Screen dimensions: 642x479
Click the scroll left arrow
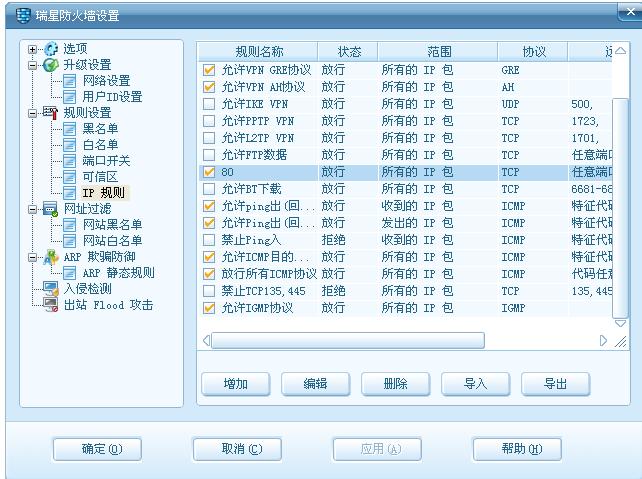pos(207,341)
